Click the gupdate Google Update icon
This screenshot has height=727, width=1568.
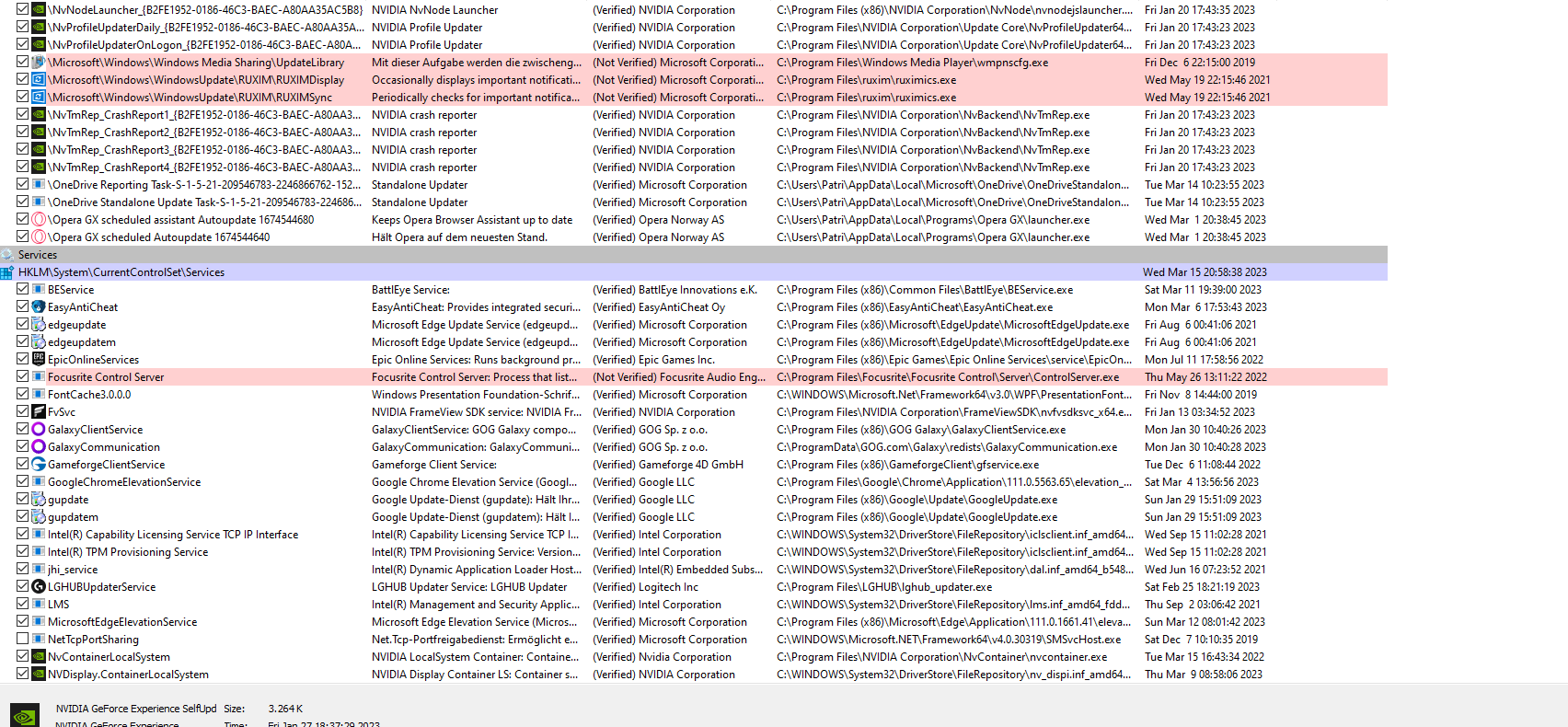tap(39, 500)
